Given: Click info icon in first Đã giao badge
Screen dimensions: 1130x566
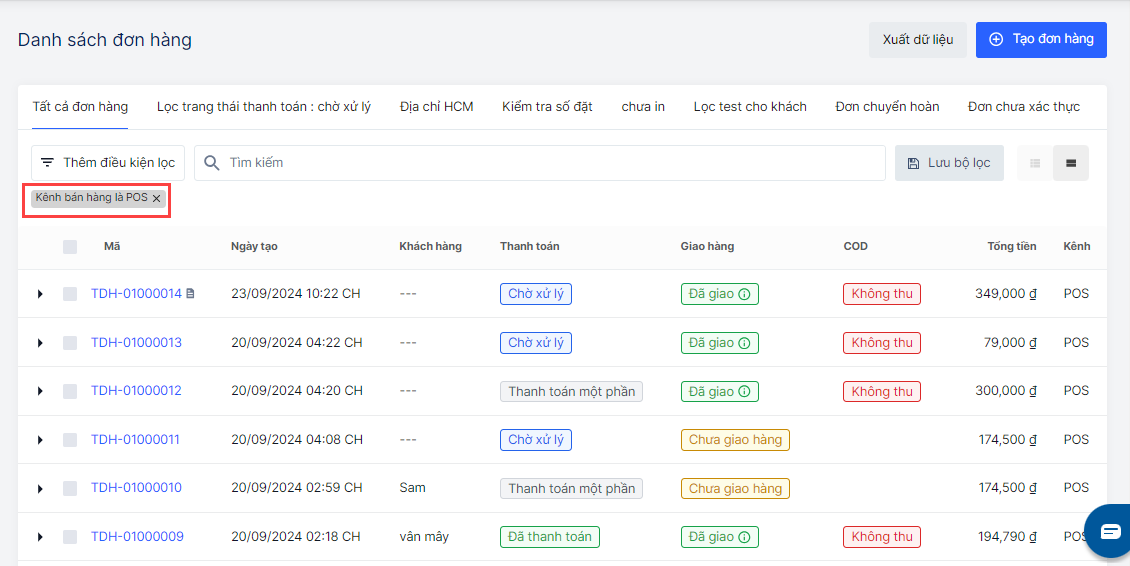Looking at the screenshot, I should tap(744, 294).
